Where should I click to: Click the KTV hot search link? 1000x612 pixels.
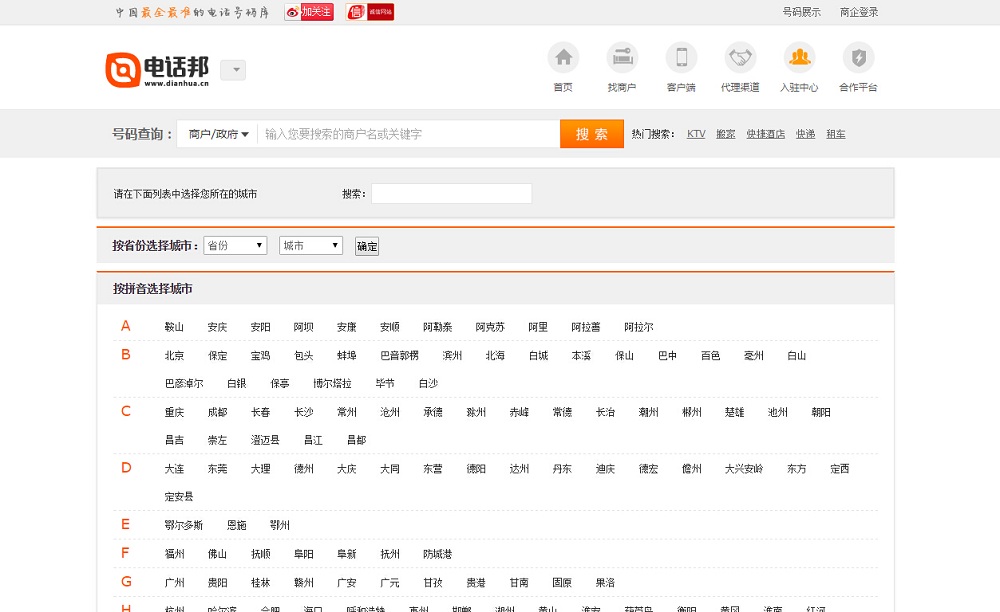696,134
